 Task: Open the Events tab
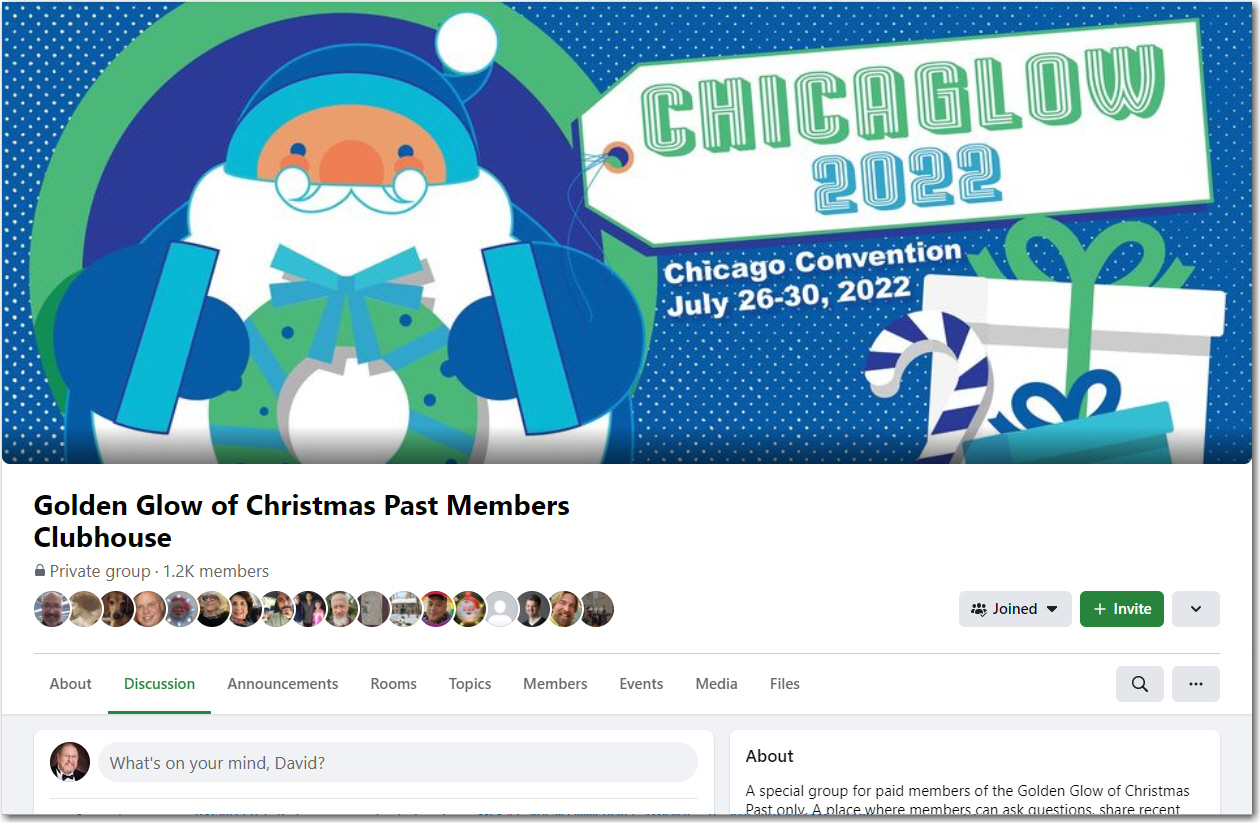pos(641,684)
